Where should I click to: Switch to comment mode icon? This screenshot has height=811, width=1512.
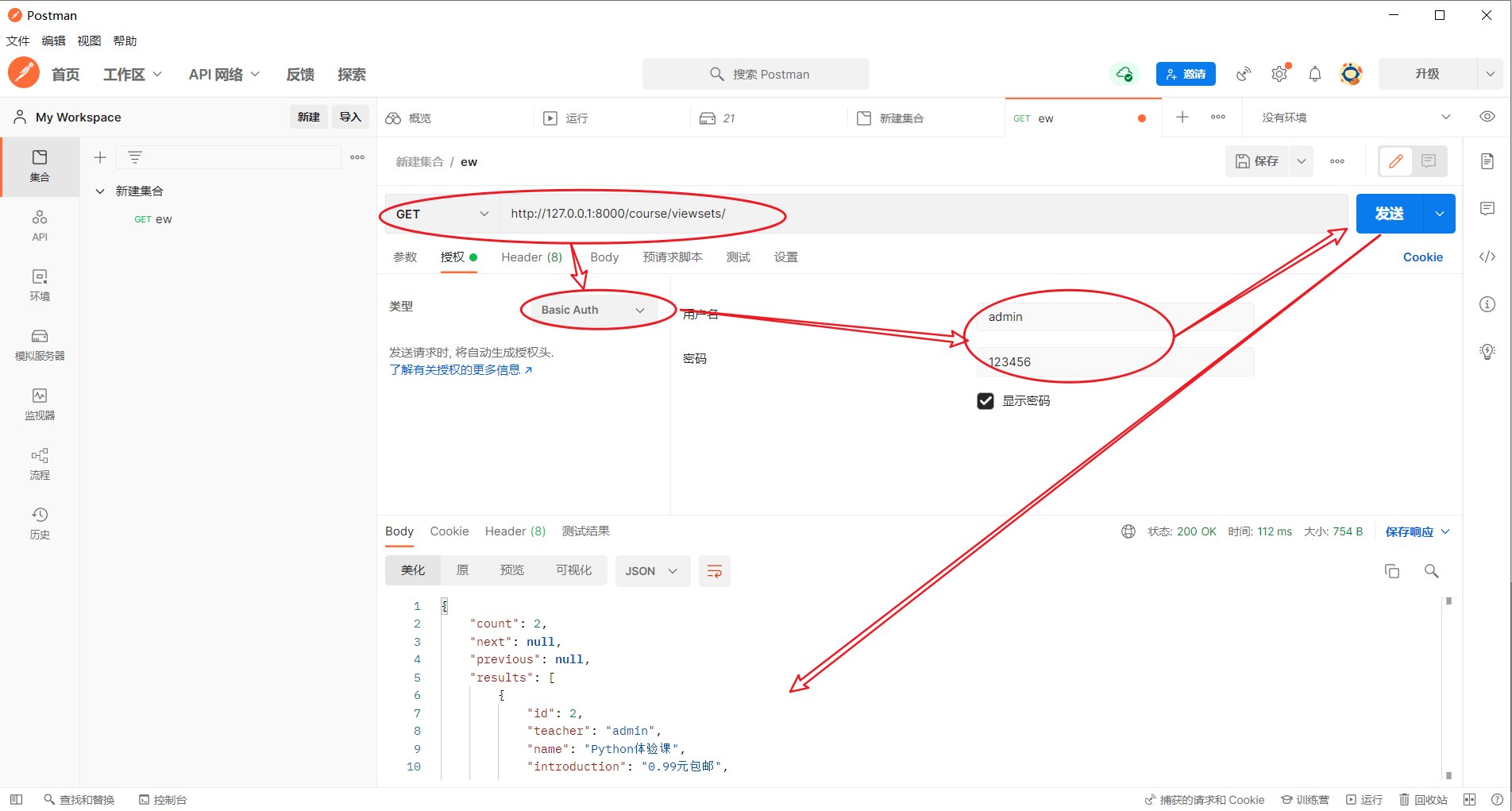coord(1429,161)
